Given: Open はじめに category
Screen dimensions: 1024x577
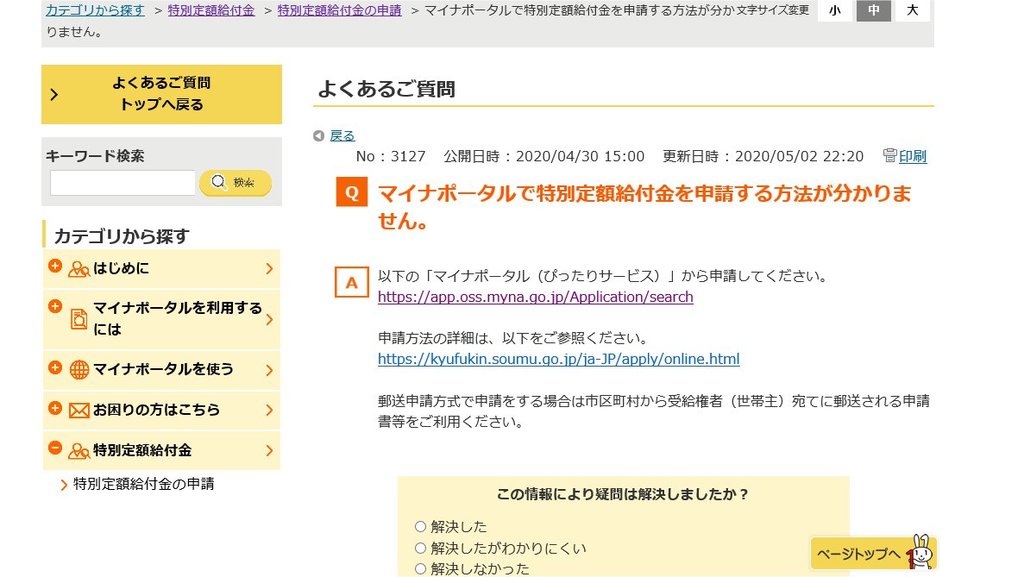Looking at the screenshot, I should pos(161,268).
